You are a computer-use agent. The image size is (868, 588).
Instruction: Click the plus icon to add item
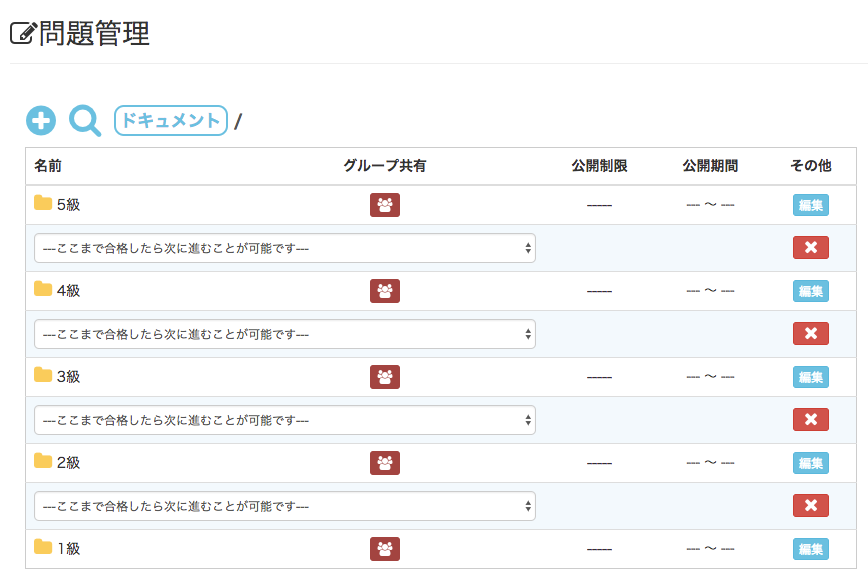[x=41, y=121]
